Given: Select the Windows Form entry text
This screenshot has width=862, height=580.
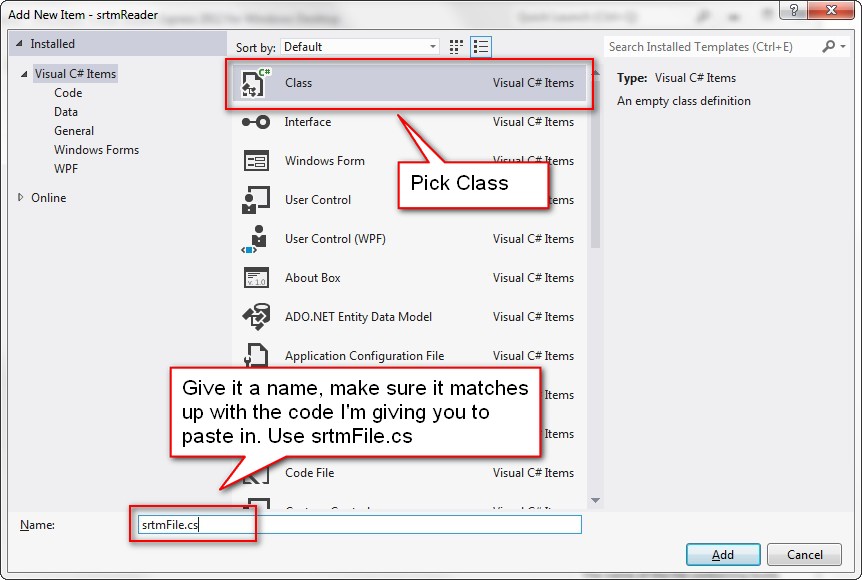Looking at the screenshot, I should [324, 161].
